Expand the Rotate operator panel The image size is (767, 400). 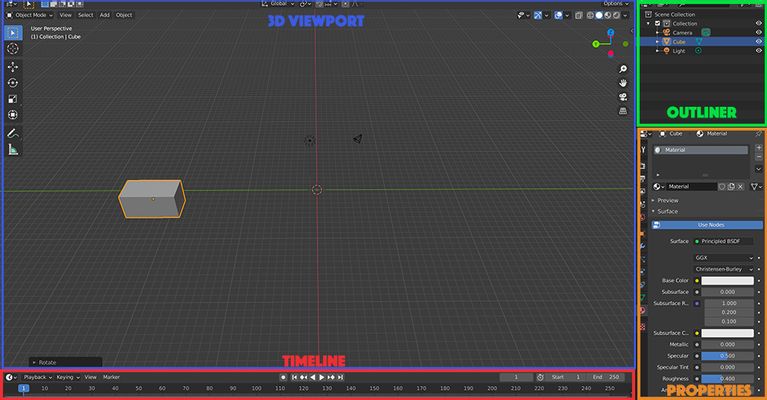pyautogui.click(x=65, y=362)
